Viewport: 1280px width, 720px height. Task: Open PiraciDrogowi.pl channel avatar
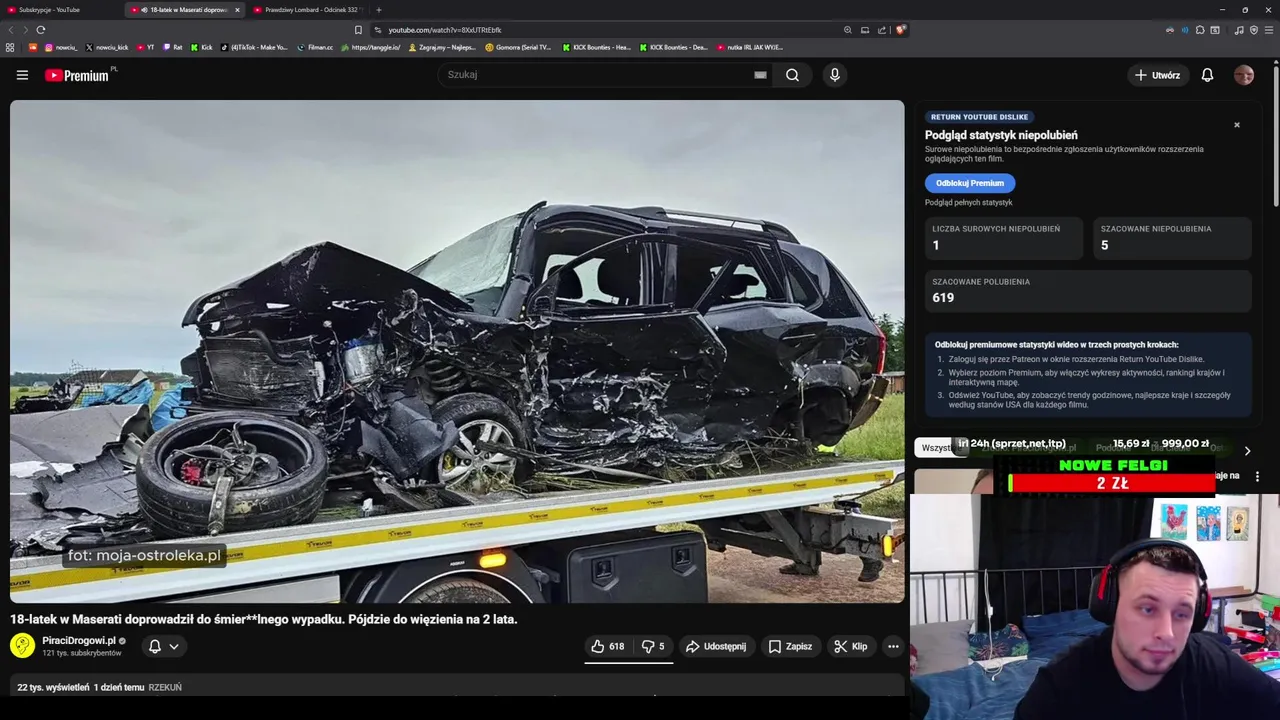[x=22, y=646]
